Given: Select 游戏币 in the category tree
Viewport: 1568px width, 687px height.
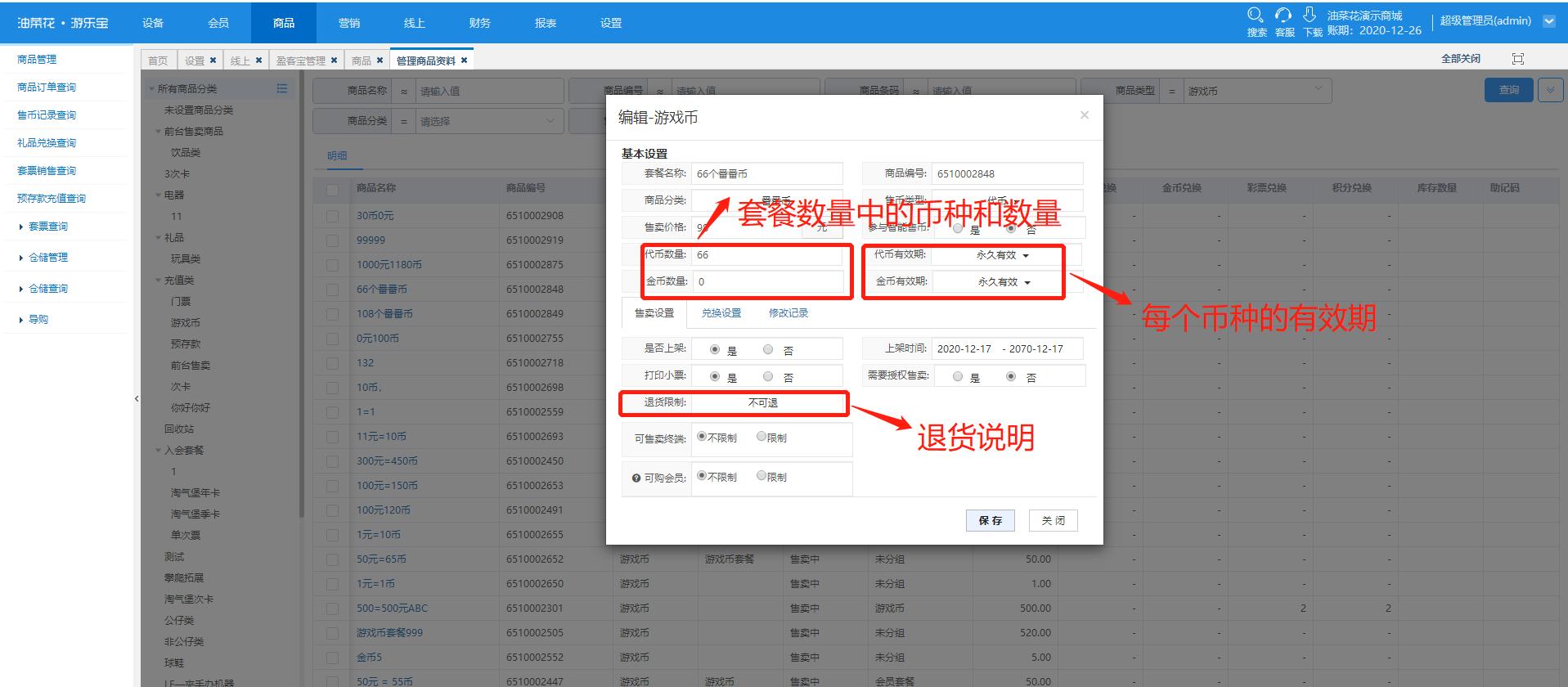Looking at the screenshot, I should (186, 323).
